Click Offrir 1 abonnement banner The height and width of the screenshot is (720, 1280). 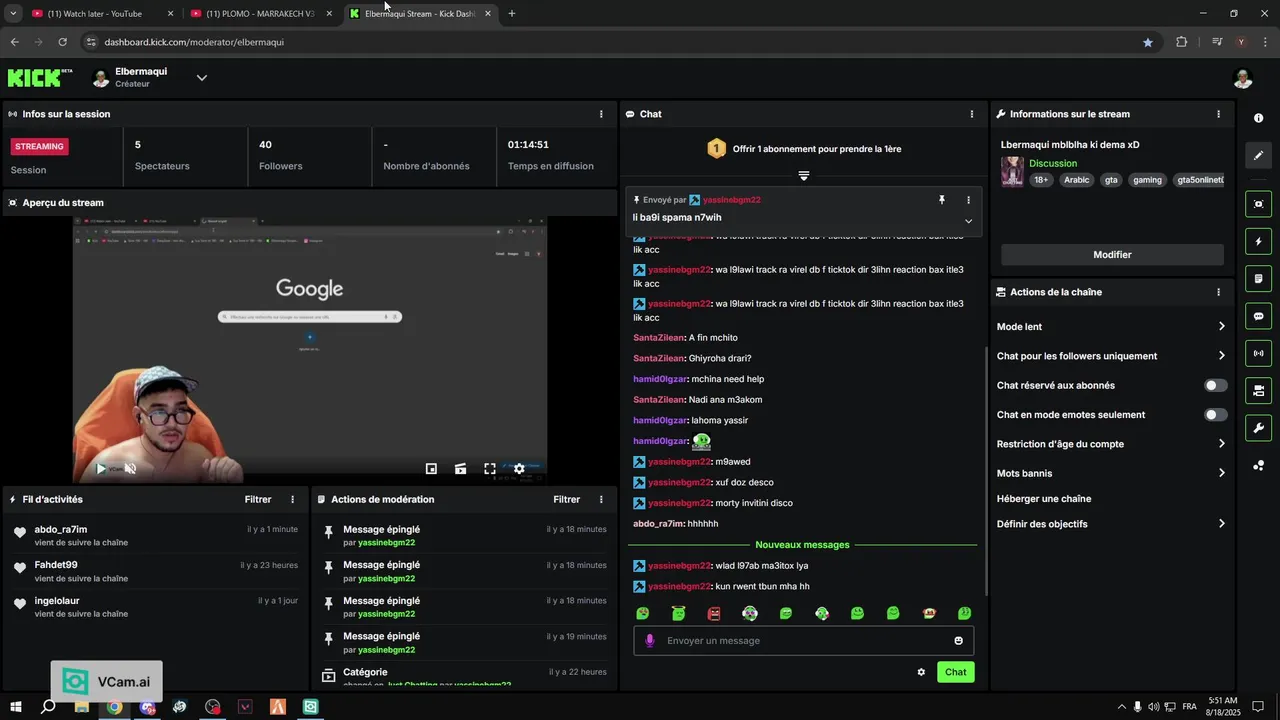pyautogui.click(x=803, y=149)
